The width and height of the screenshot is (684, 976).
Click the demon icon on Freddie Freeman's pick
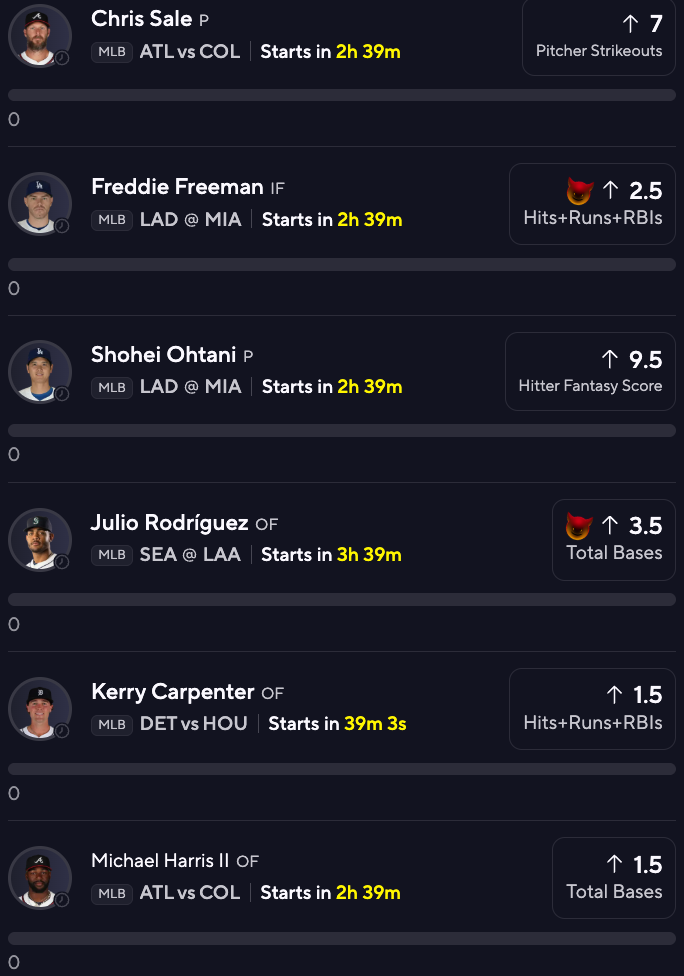click(x=579, y=191)
